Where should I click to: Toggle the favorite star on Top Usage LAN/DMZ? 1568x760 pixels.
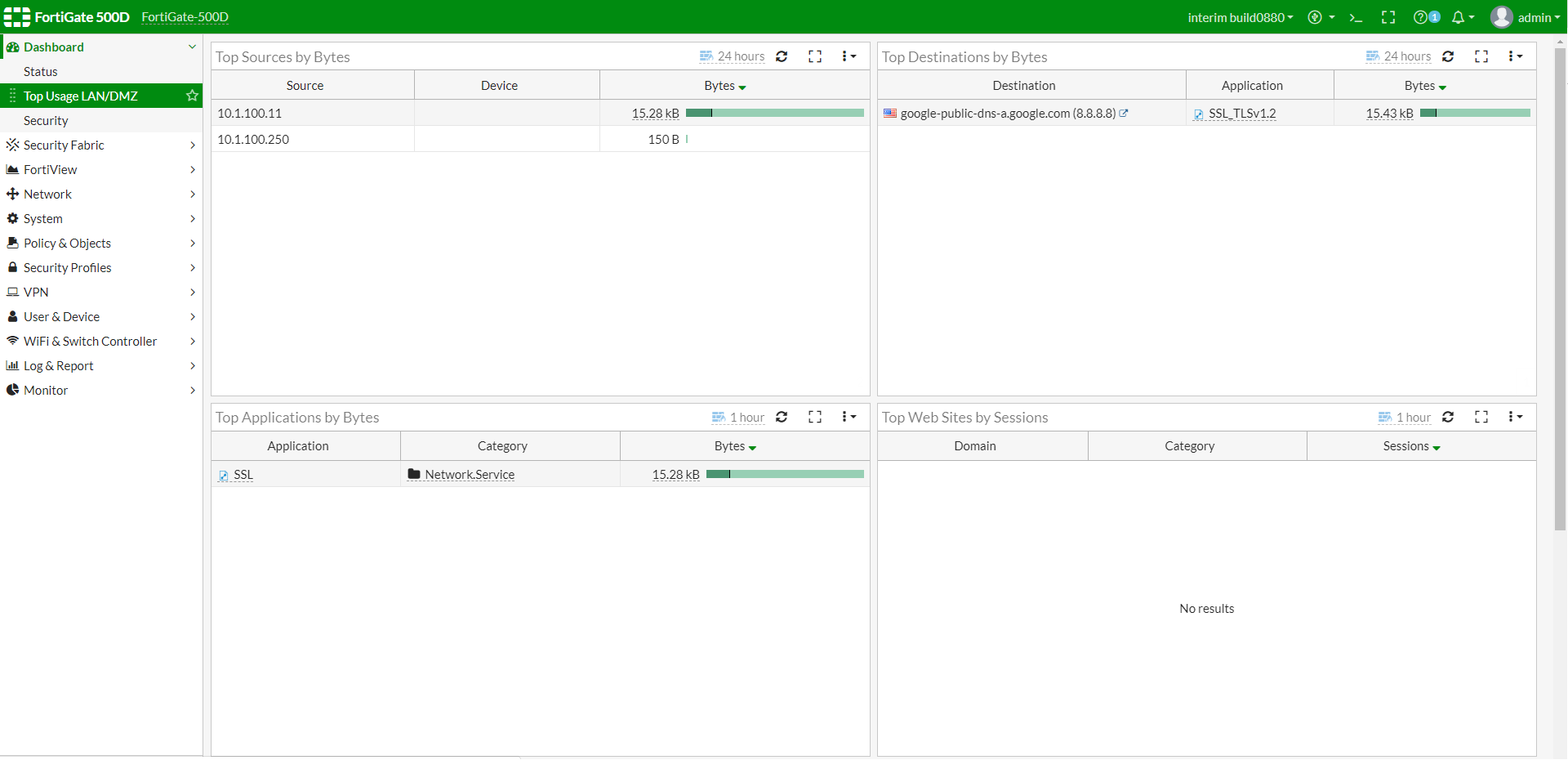[x=192, y=96]
